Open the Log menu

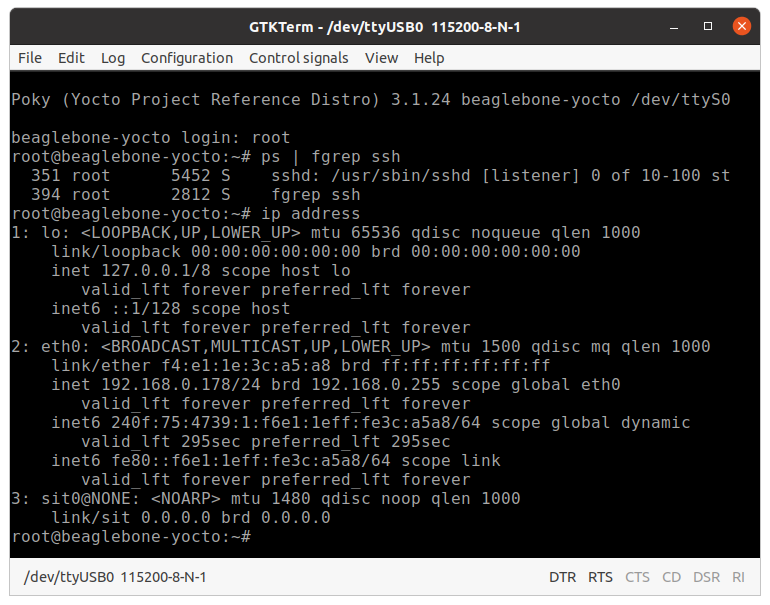tap(113, 58)
